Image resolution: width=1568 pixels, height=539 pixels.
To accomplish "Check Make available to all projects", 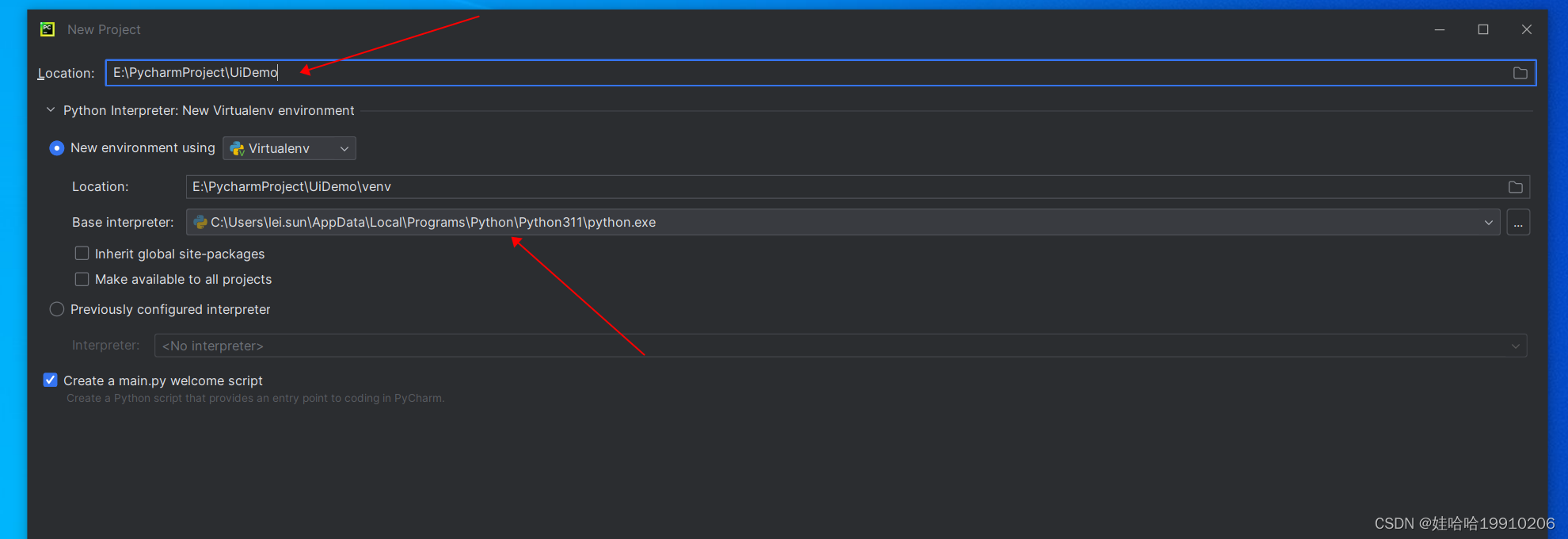I will tap(82, 279).
